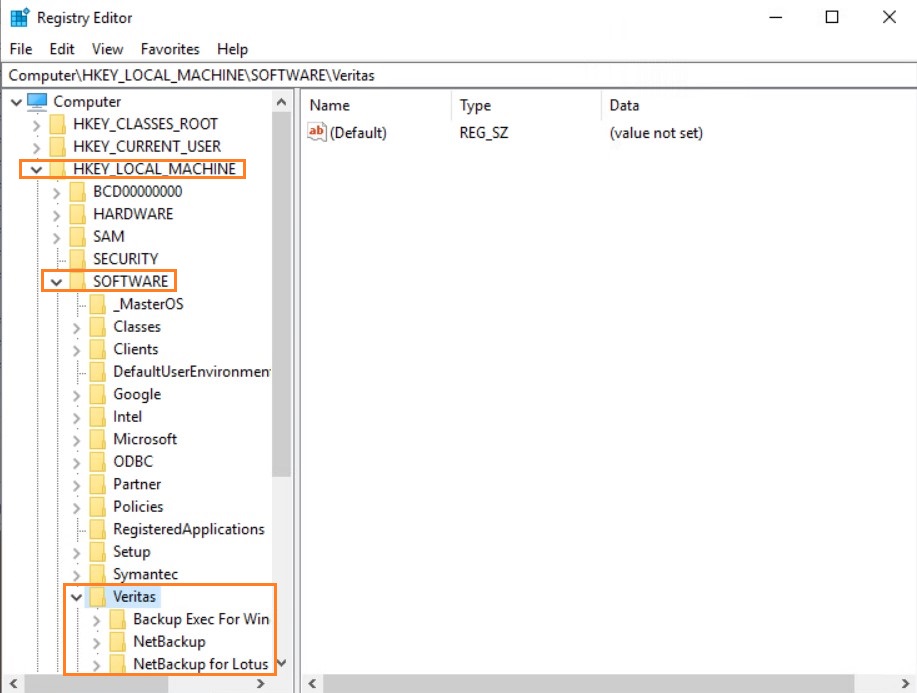Click the tree pane scroll down arrow
This screenshot has height=693, width=917.
(x=281, y=663)
